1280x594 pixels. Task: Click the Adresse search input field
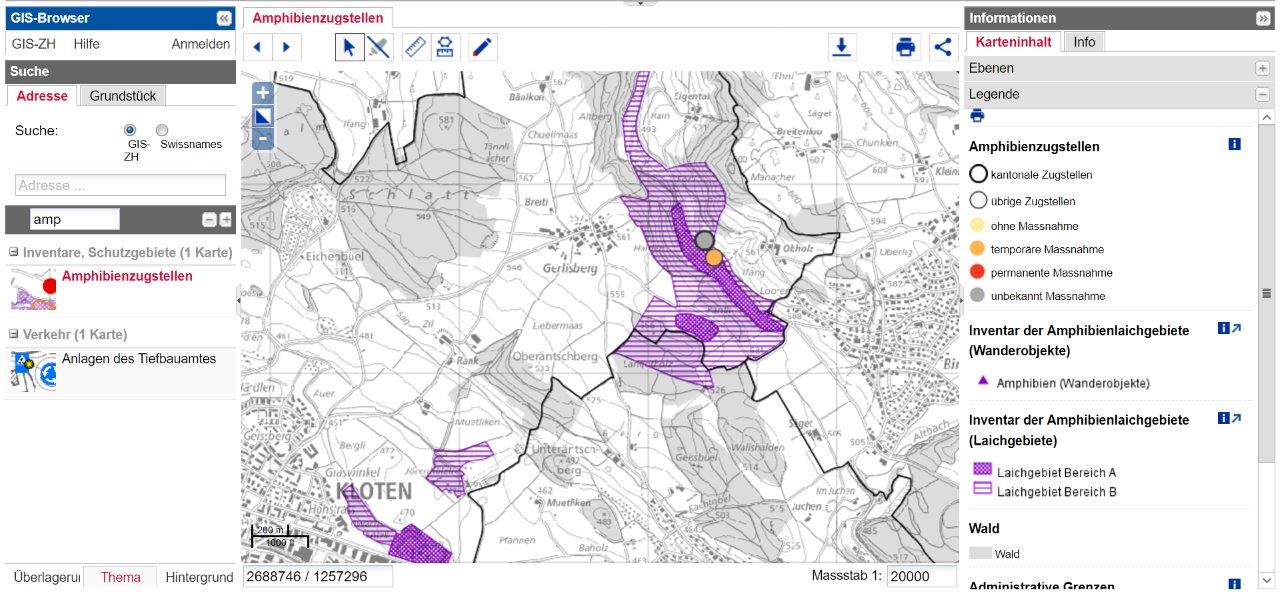120,185
